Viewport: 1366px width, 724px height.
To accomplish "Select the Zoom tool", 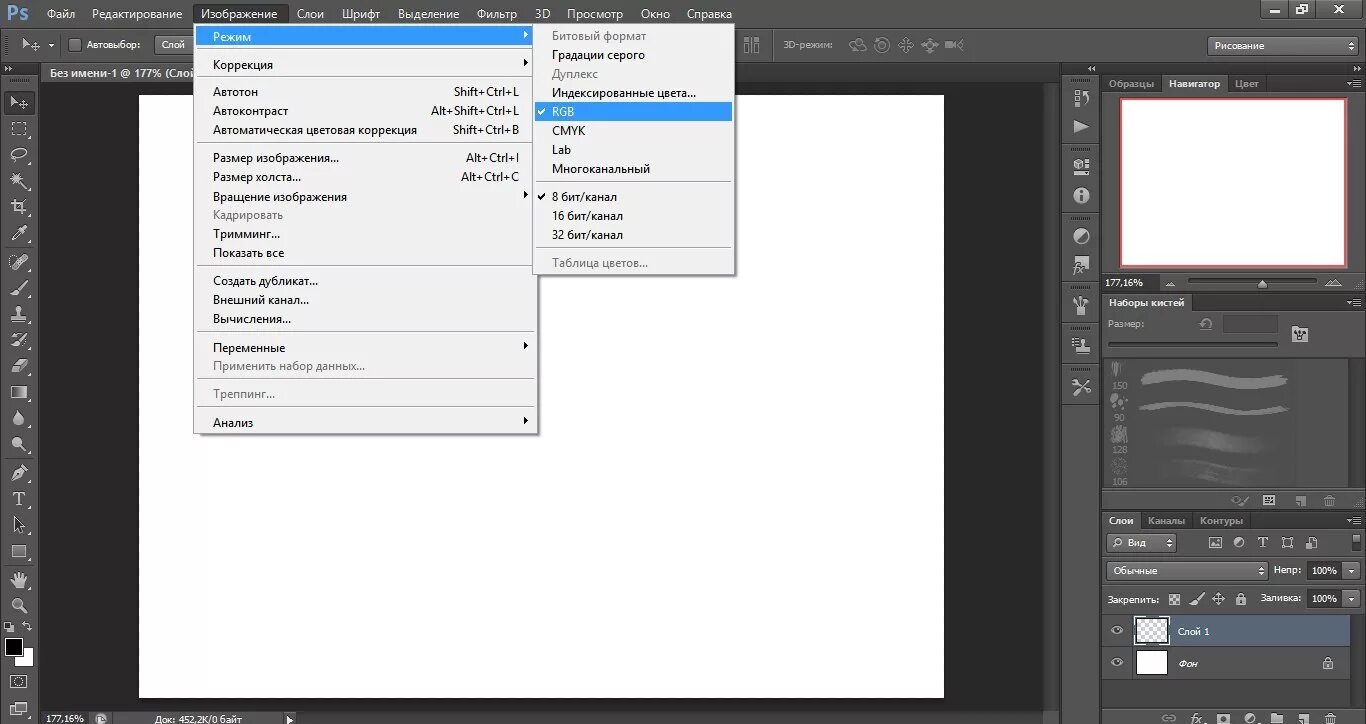I will (19, 606).
